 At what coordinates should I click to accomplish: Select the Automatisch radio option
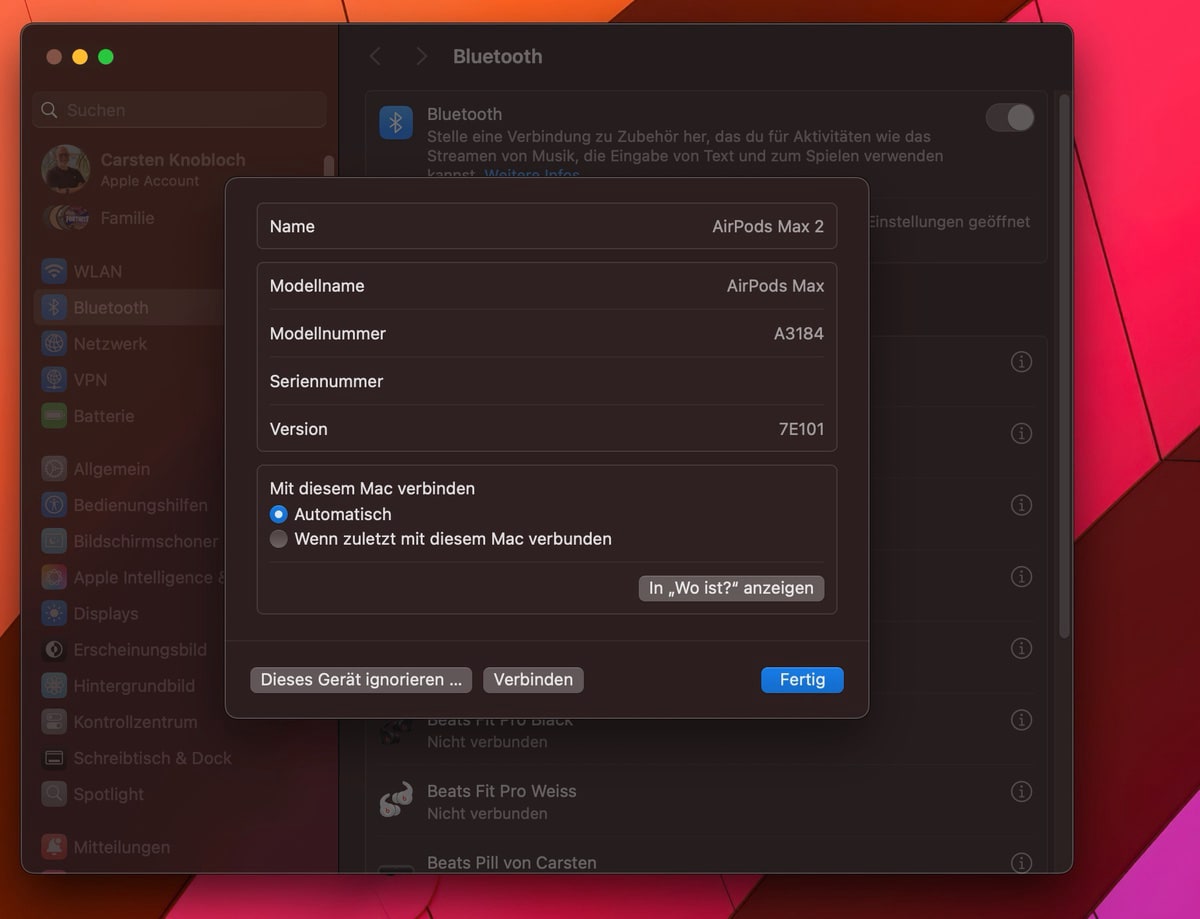(x=279, y=514)
